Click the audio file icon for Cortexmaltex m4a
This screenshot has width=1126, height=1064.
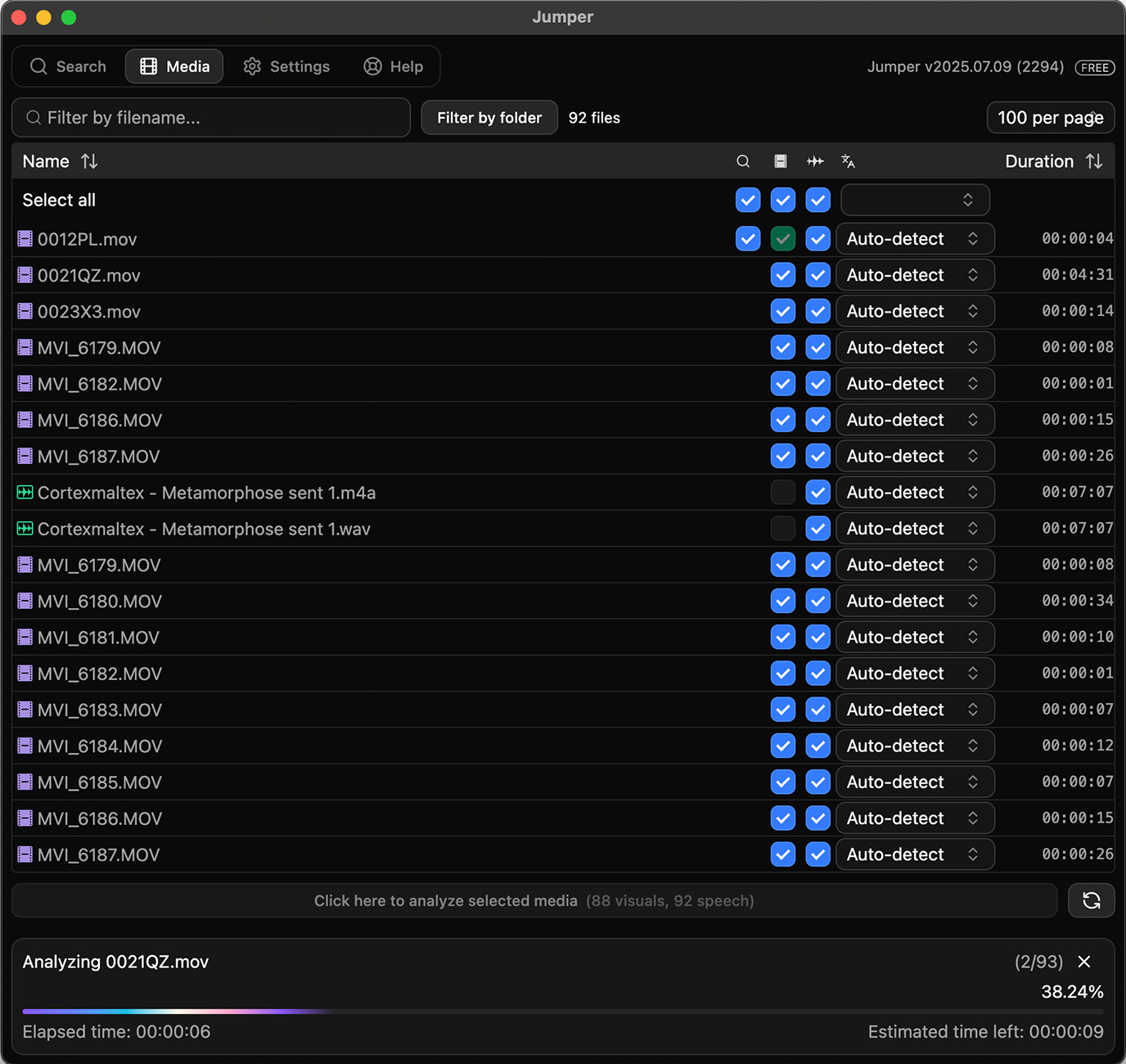(x=25, y=493)
